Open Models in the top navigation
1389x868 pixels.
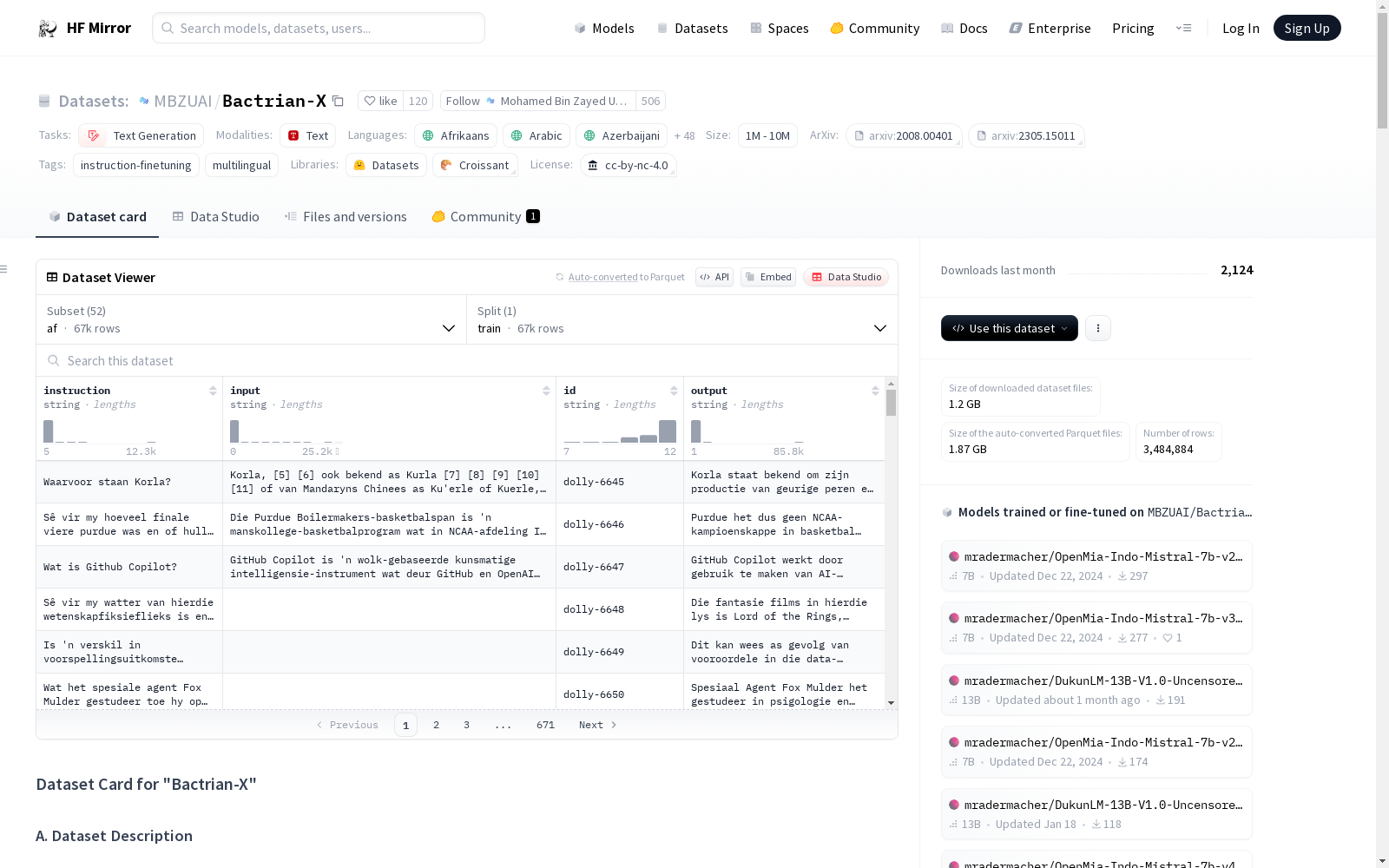tap(604, 28)
